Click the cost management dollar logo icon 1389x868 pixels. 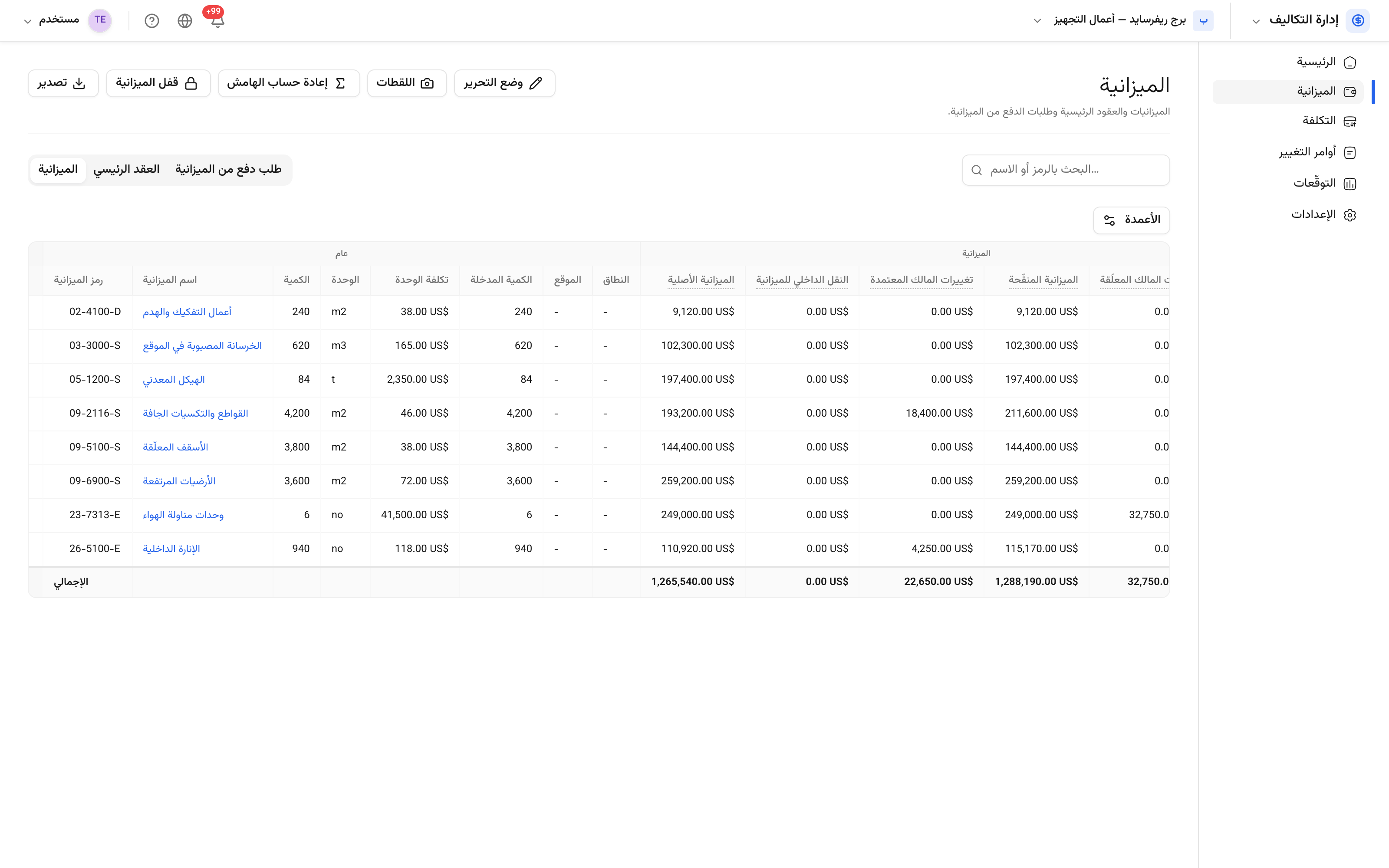[1358, 20]
